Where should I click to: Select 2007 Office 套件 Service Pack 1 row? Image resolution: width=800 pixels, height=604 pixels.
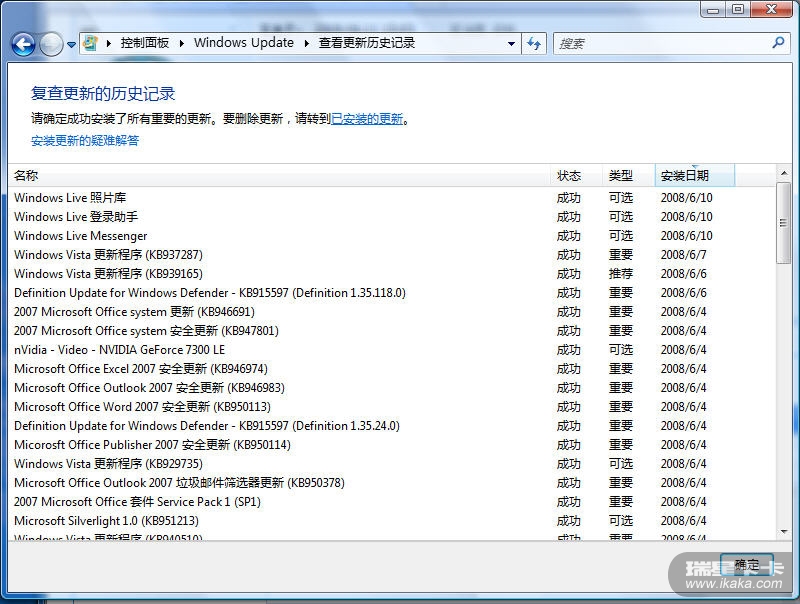(392, 502)
